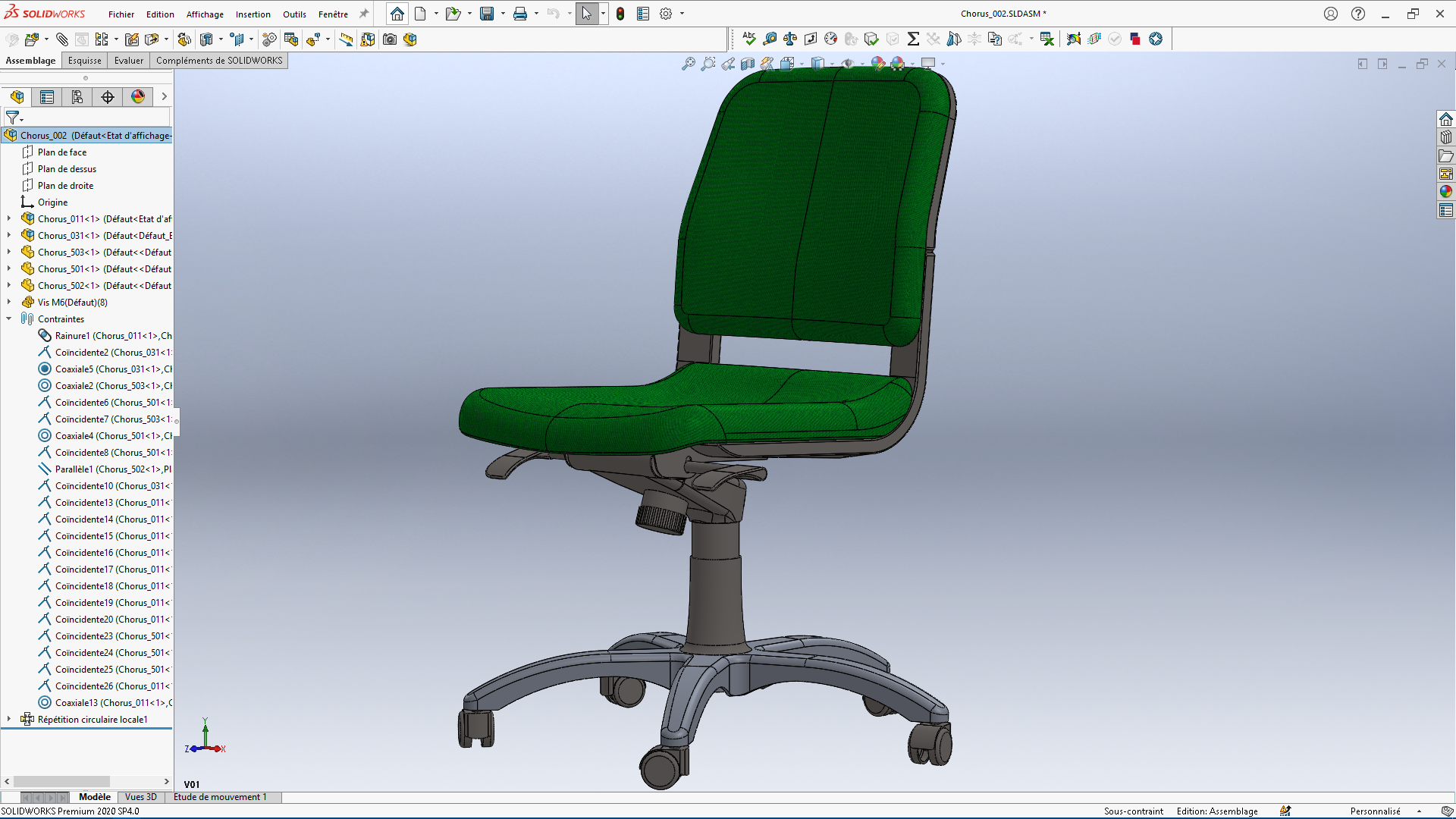Open Etude de mouvement 1 tab
This screenshot has height=819, width=1456.
point(220,797)
